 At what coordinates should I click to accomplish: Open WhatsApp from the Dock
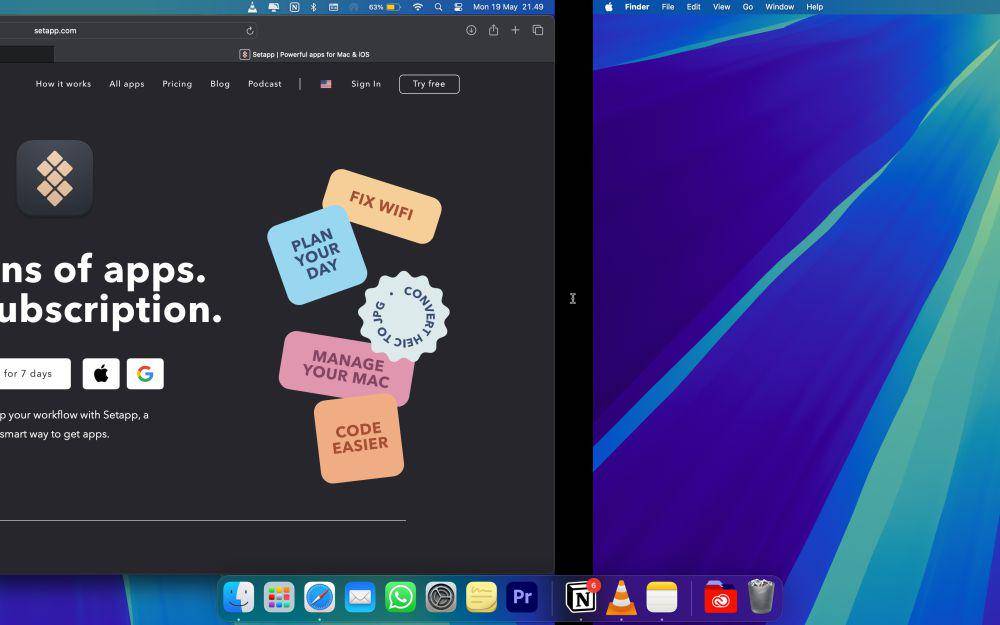pos(401,597)
